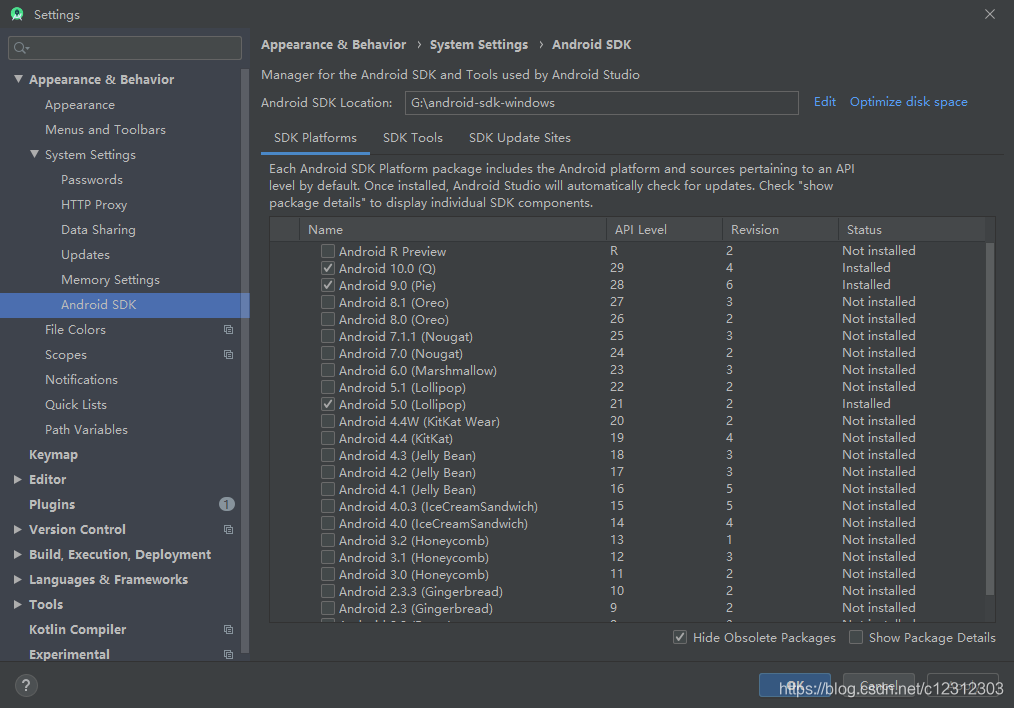Click the OK button
This screenshot has width=1014, height=708.
tap(795, 685)
